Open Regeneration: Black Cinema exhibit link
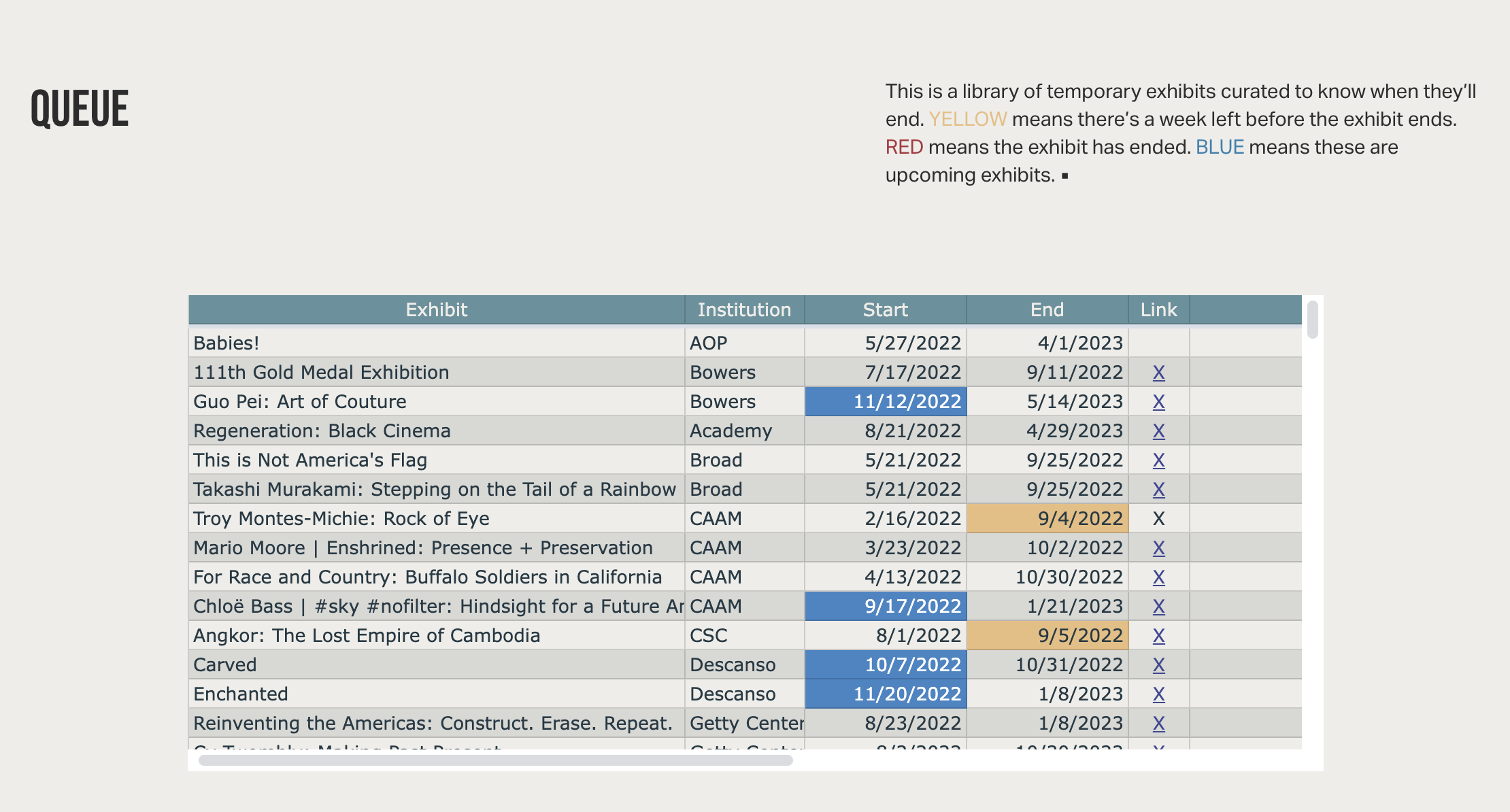The image size is (1510, 812). point(1158,431)
